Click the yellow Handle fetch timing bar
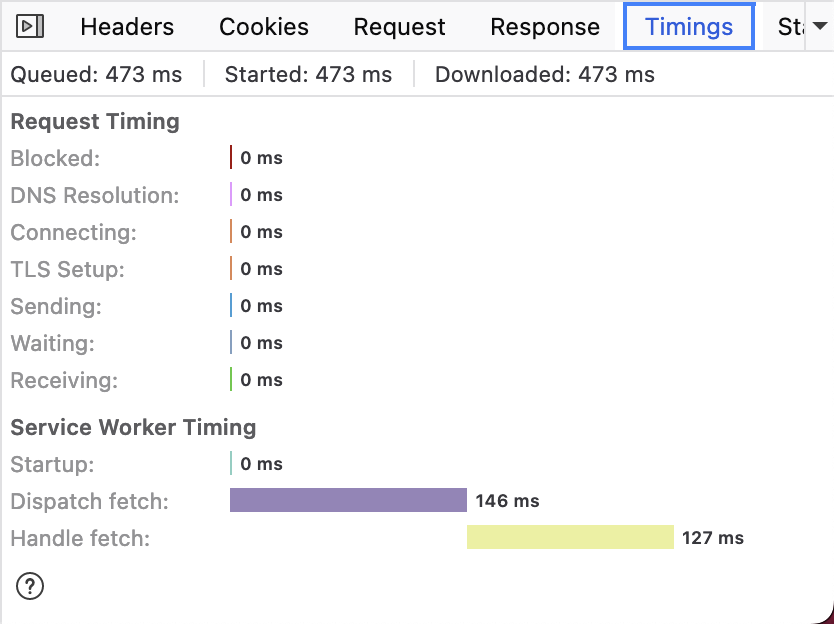This screenshot has width=834, height=624. 570,537
